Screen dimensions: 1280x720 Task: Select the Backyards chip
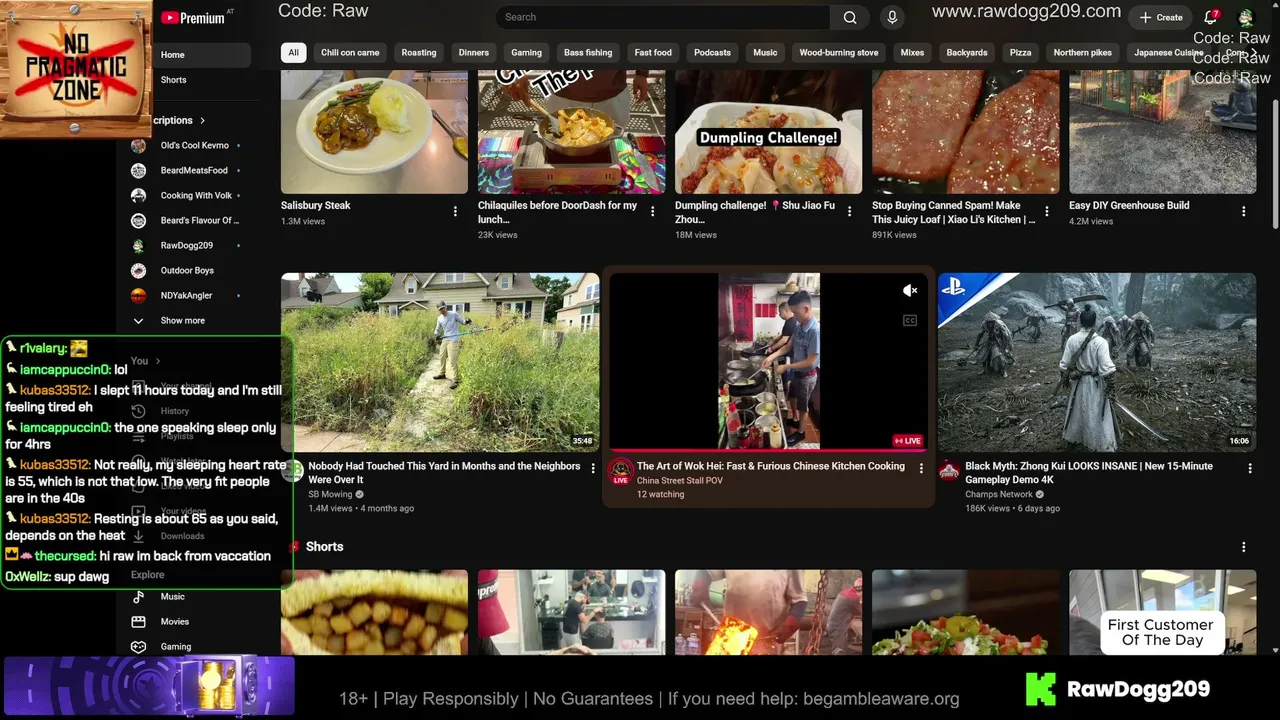click(967, 52)
